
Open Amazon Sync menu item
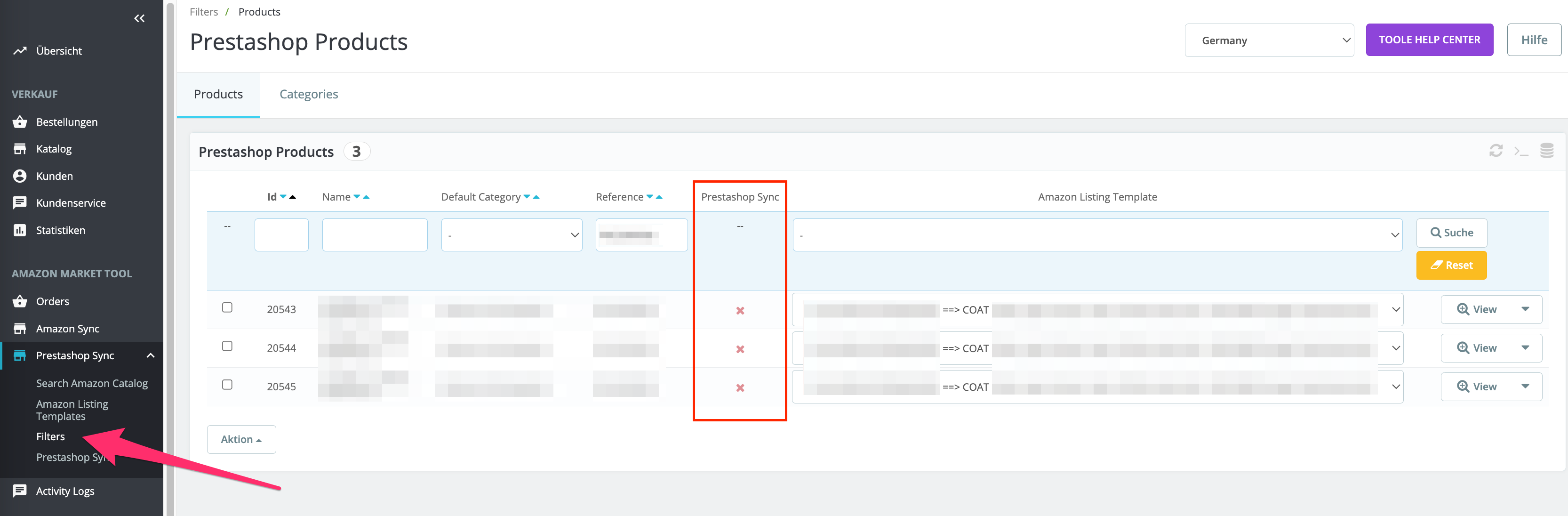point(68,328)
